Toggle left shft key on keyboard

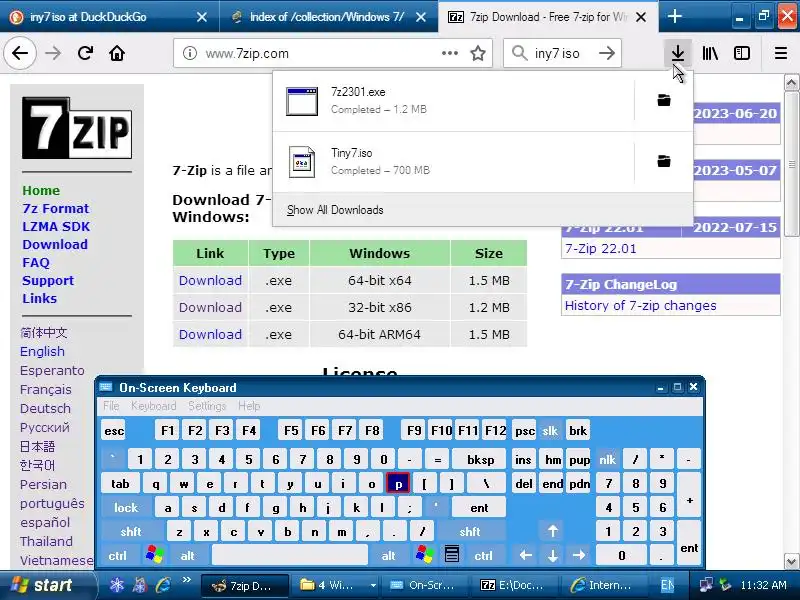tap(131, 532)
